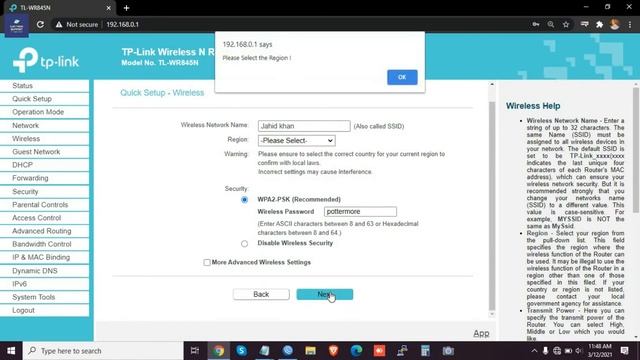Open Access Control in the sidebar
The height and width of the screenshot is (360, 640).
click(x=44, y=218)
